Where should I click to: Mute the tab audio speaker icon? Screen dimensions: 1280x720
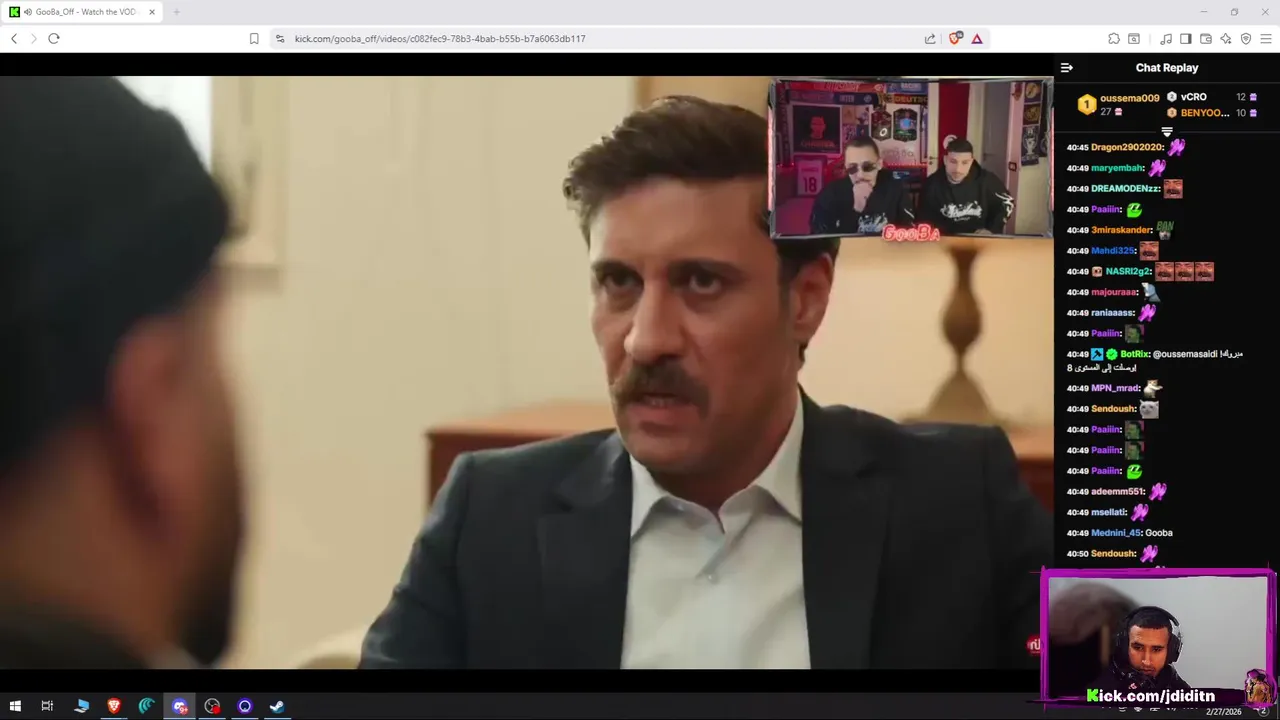pos(29,12)
